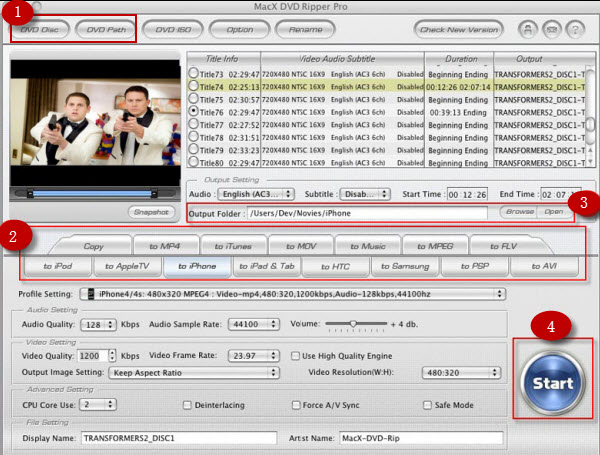Open Video Resolution dropdown
This screenshot has height=455, width=600.
[461, 372]
